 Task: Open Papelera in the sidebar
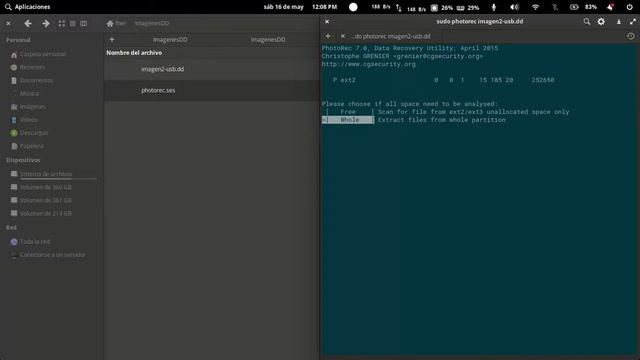pyautogui.click(x=31, y=146)
